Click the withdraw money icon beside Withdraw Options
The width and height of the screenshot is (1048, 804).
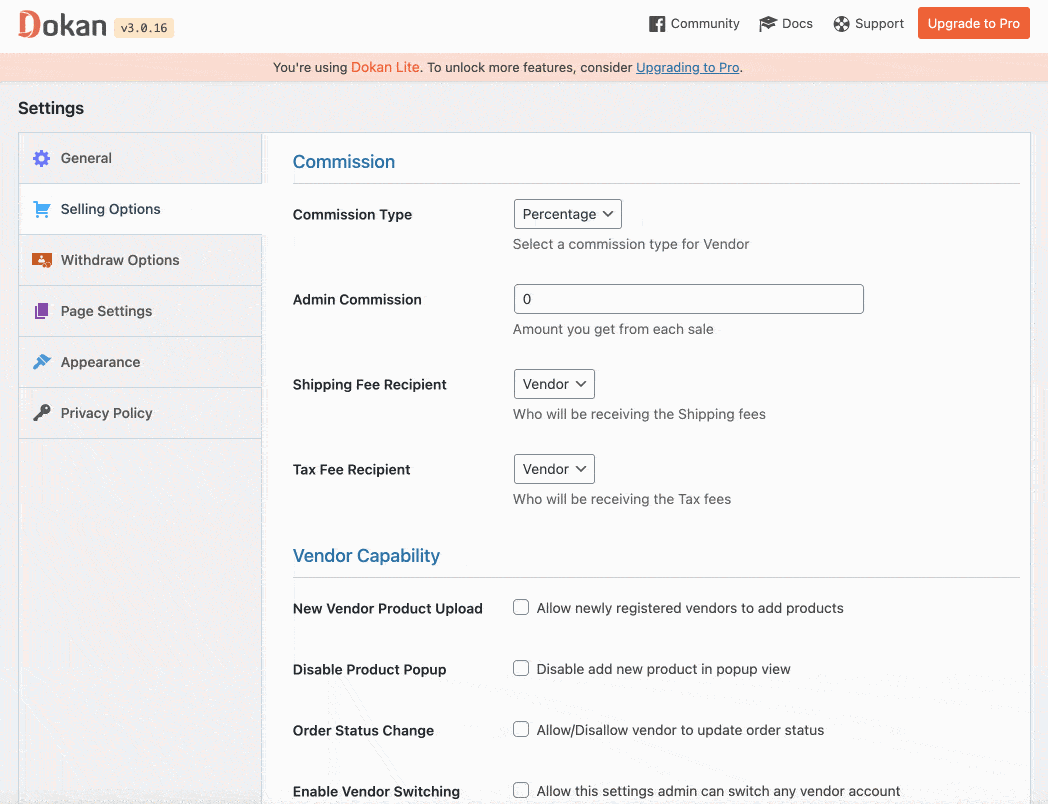(x=41, y=259)
